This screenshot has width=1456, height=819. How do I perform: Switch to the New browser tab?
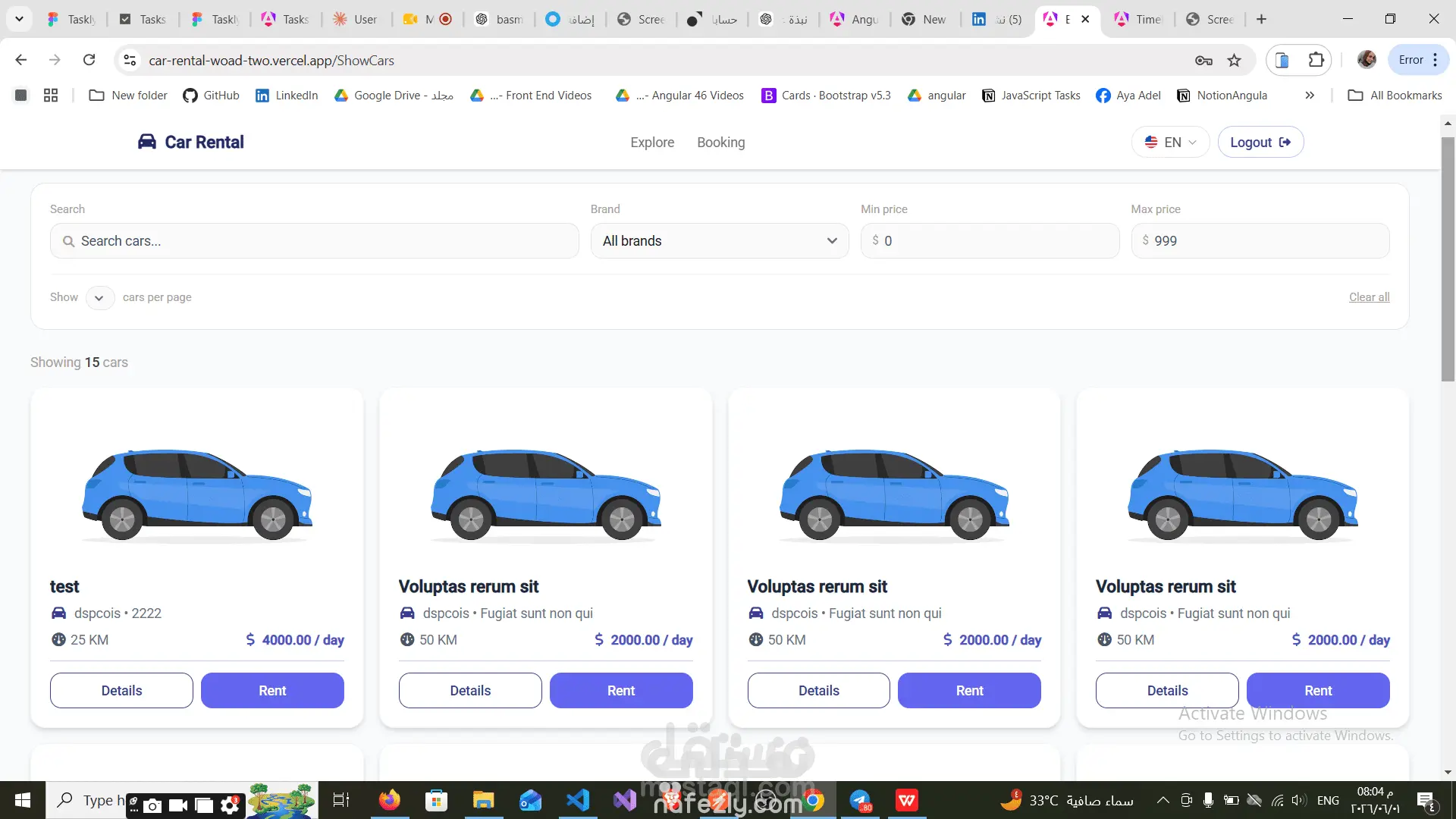coord(925,19)
